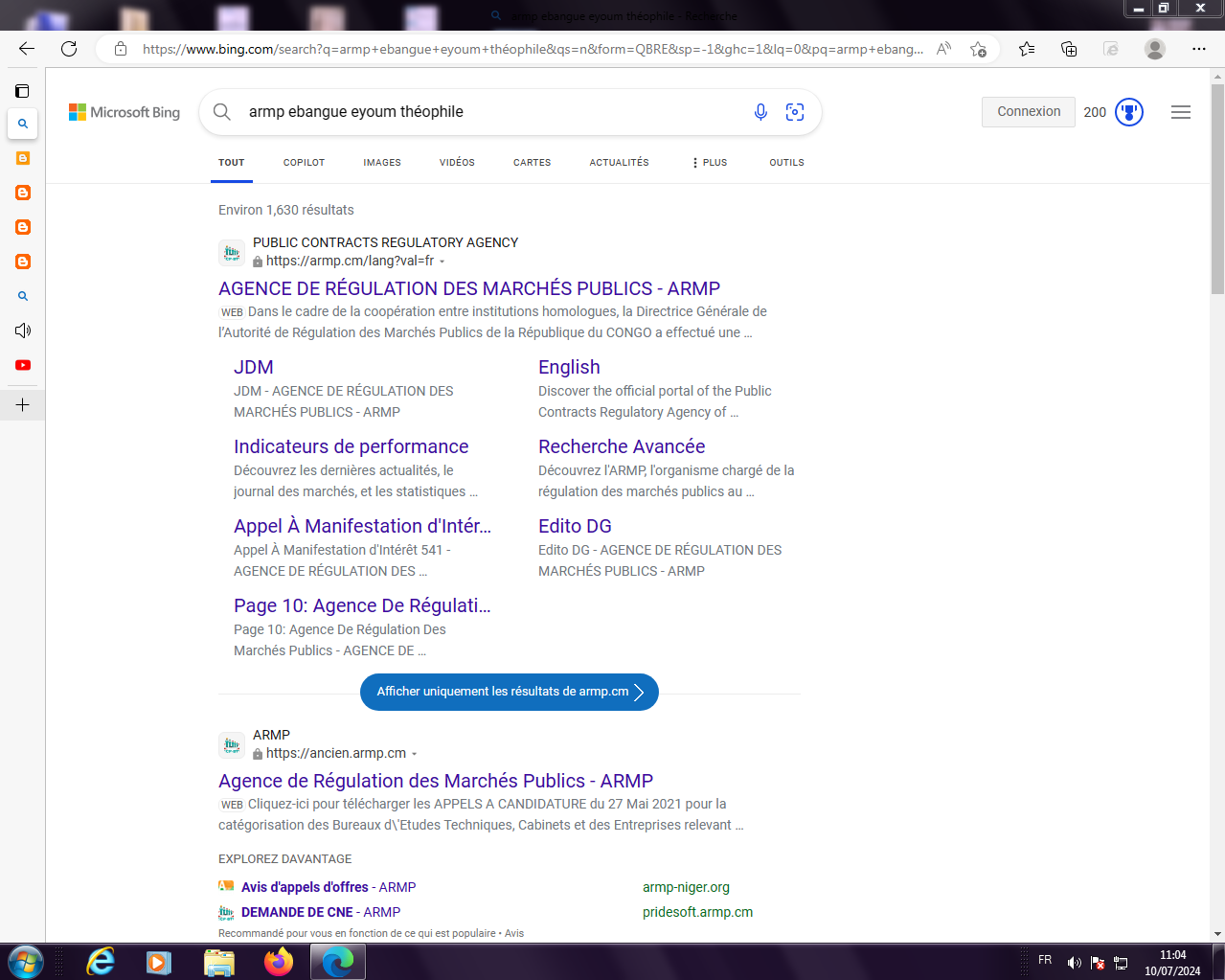View site information via the lock icon
Image resolution: width=1225 pixels, height=980 pixels.
tap(121, 49)
